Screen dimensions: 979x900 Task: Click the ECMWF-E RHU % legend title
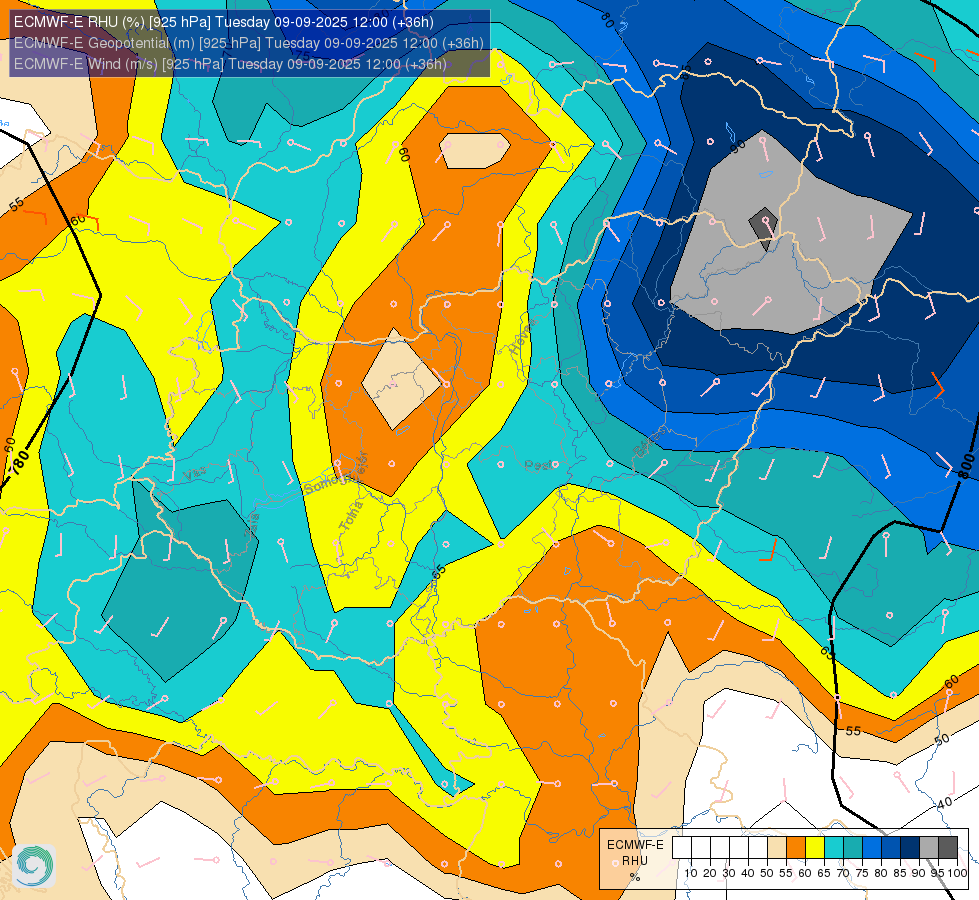click(635, 861)
